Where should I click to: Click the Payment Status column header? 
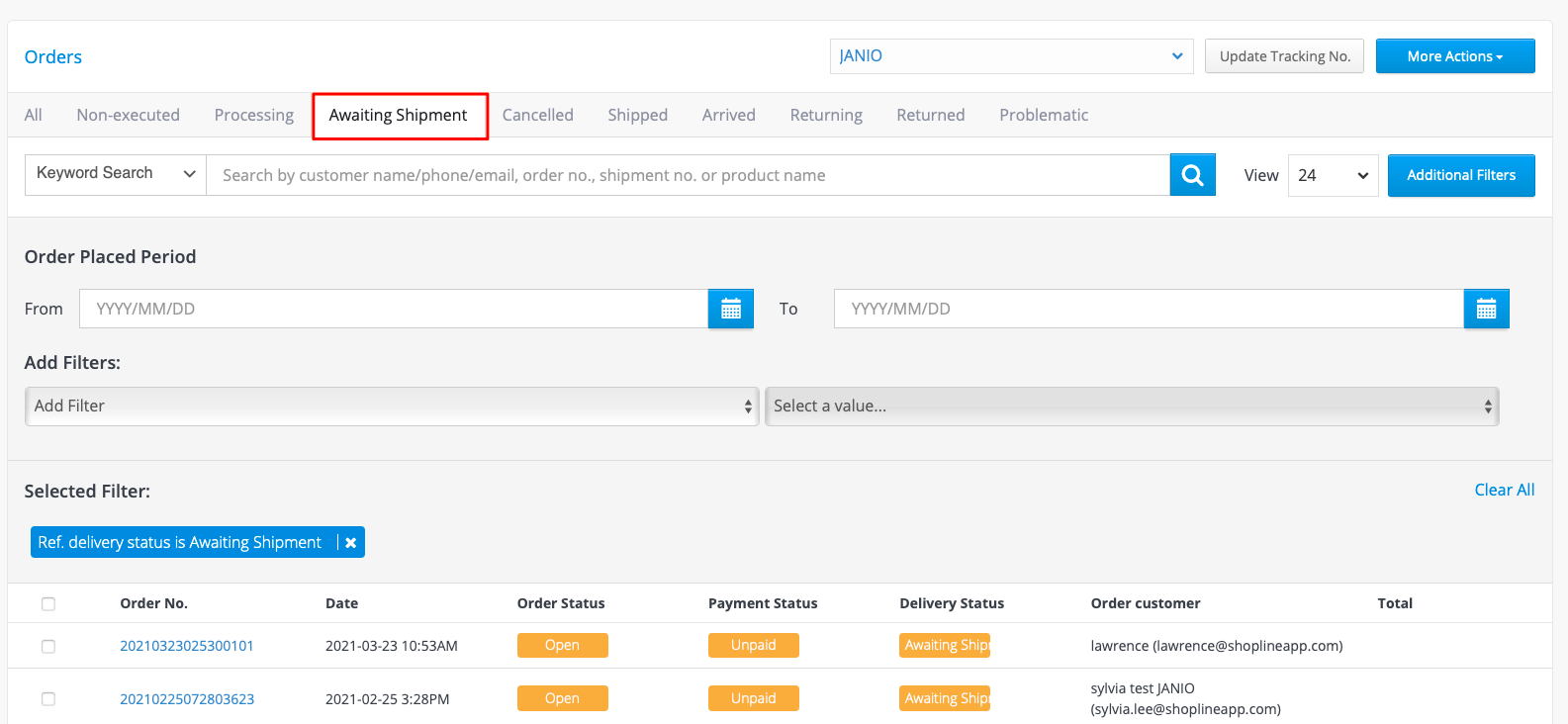tap(763, 603)
